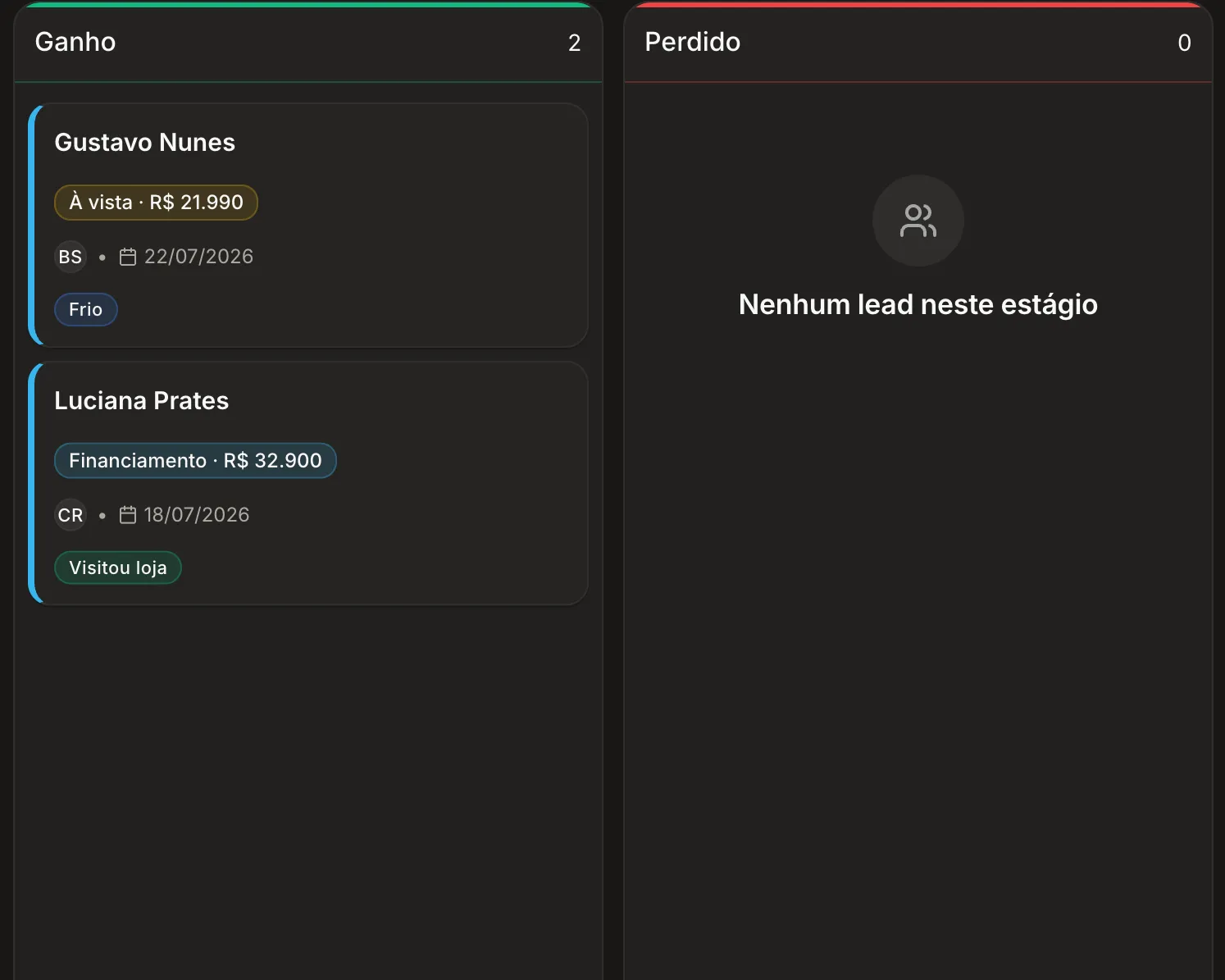1225x980 pixels.
Task: Click the BS assignee avatar
Action: click(71, 257)
